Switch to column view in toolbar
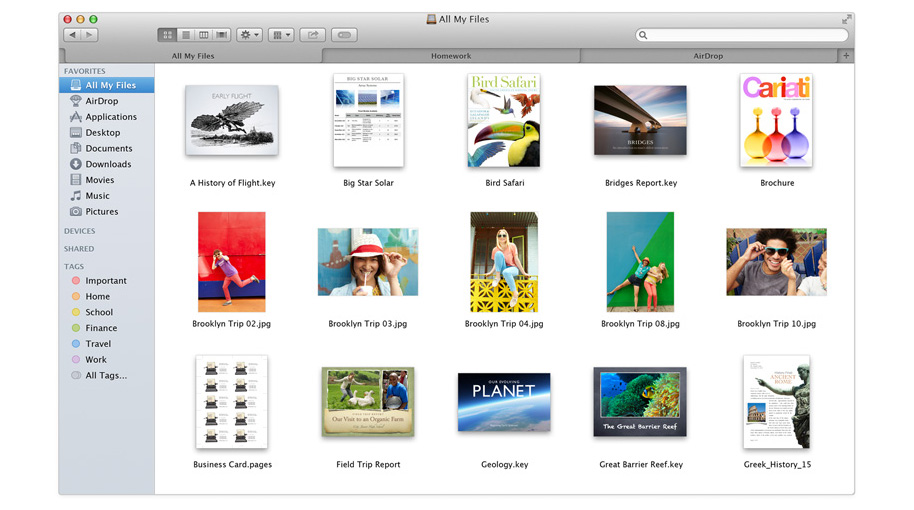 203,35
